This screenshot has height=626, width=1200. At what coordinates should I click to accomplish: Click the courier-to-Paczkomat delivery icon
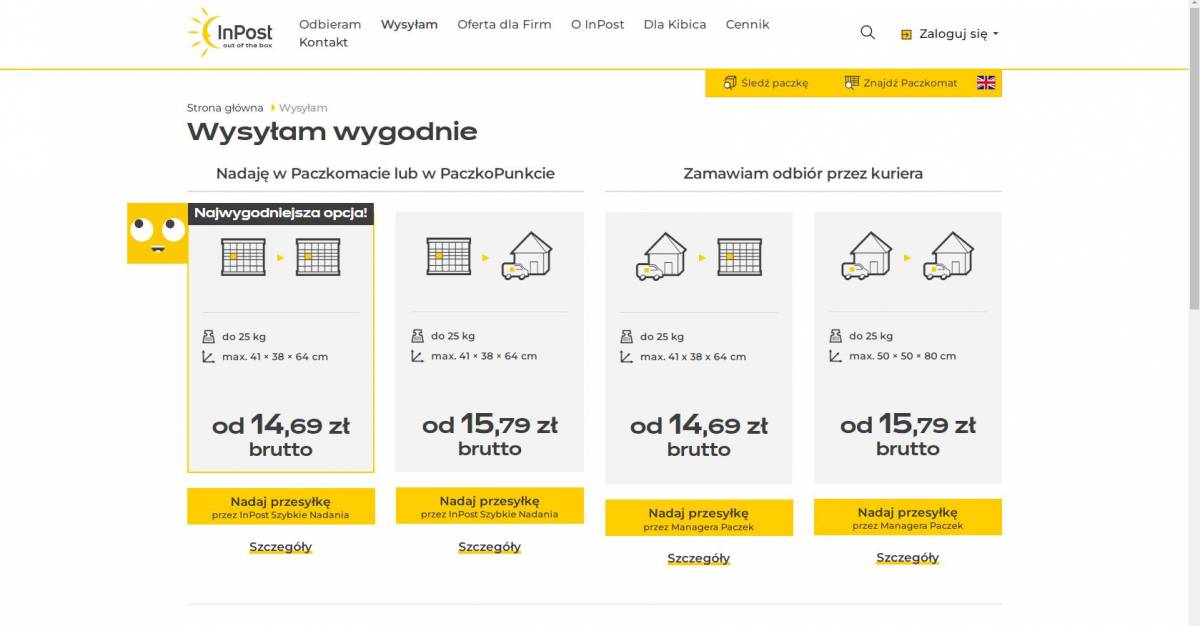[699, 256]
